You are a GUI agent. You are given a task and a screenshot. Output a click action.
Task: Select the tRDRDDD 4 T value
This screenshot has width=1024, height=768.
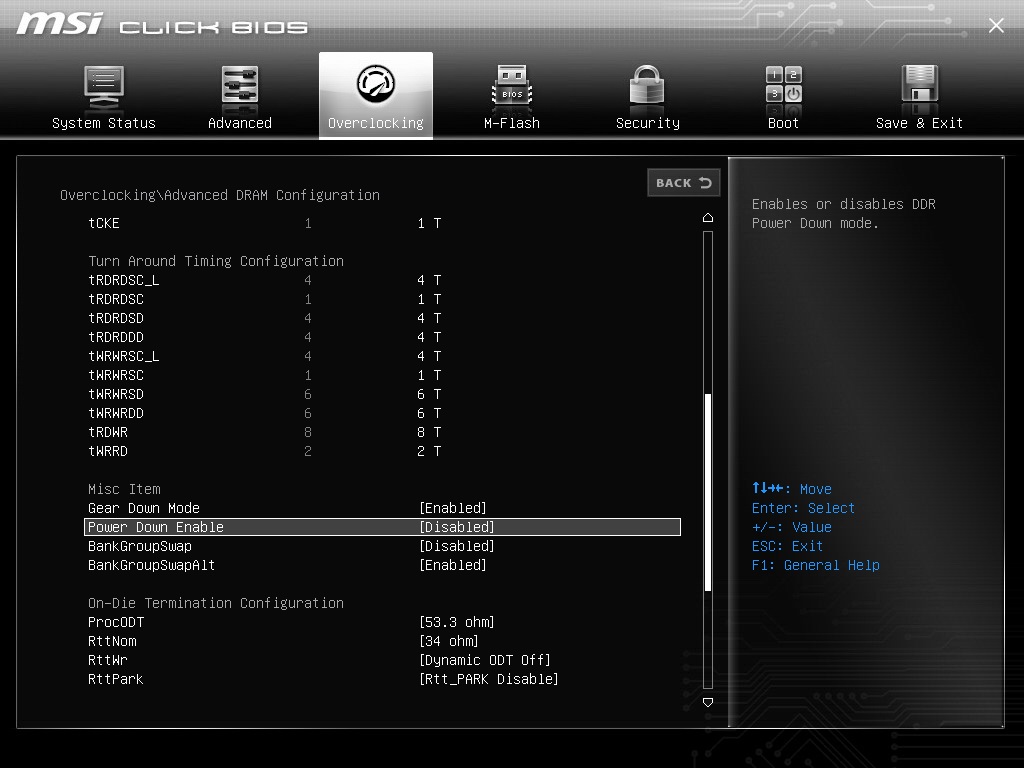tap(429, 337)
